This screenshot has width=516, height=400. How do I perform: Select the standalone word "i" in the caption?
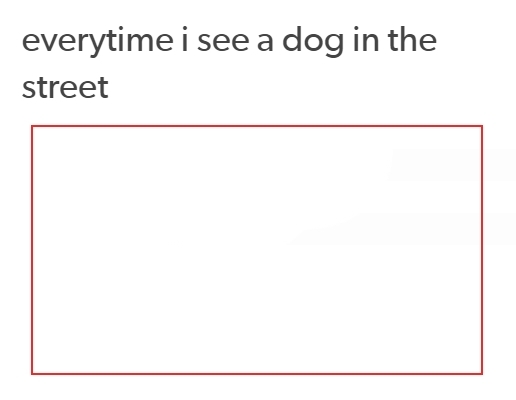pyautogui.click(x=185, y=39)
